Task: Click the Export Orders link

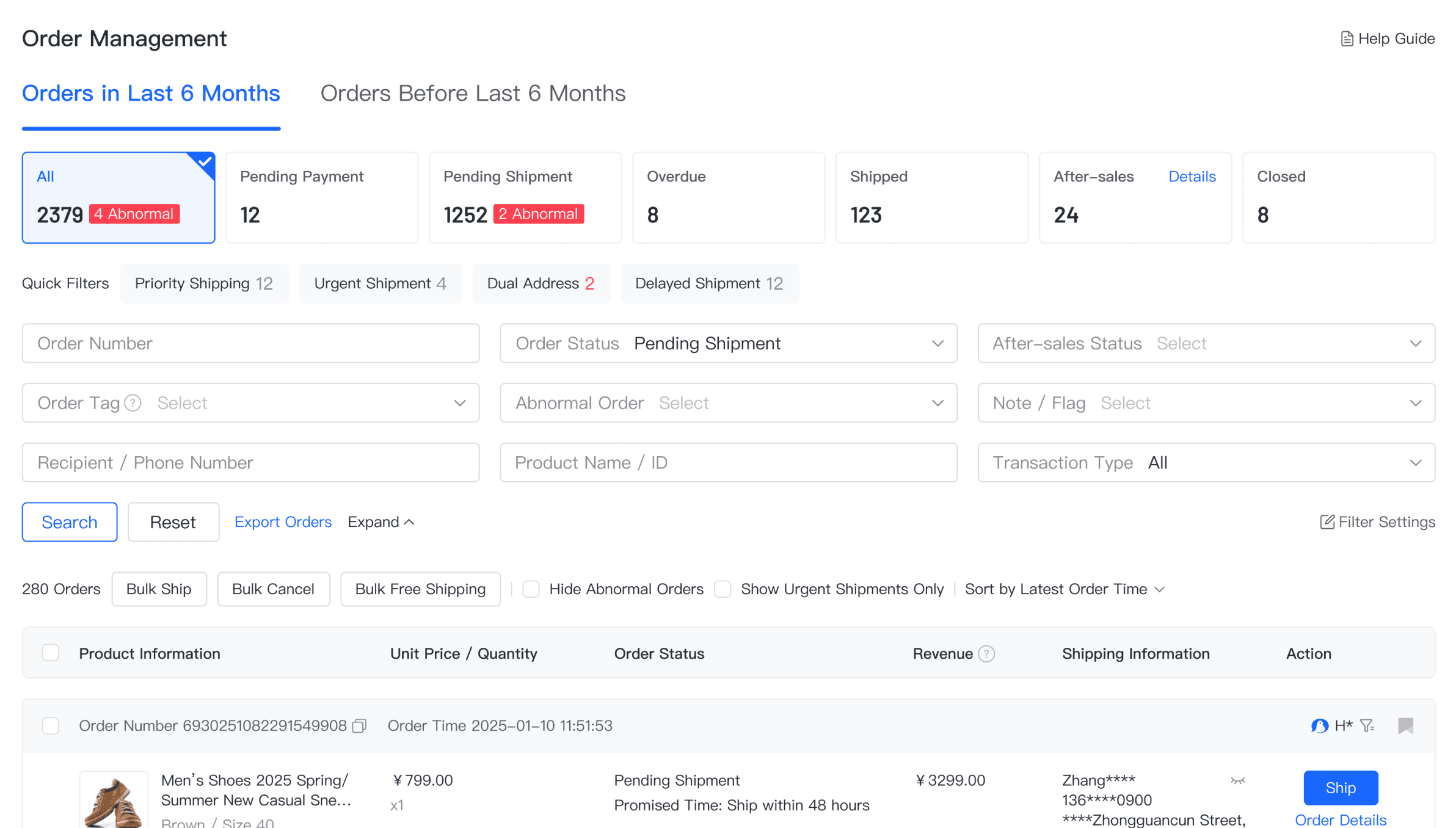Action: [283, 522]
